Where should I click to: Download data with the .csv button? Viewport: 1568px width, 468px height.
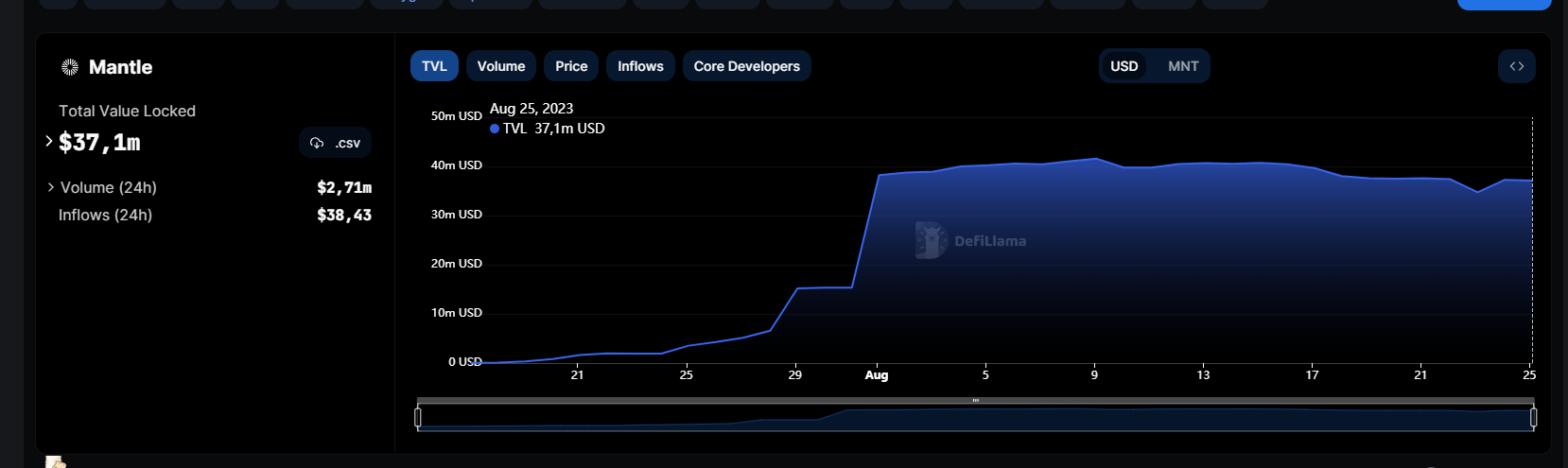coord(335,143)
